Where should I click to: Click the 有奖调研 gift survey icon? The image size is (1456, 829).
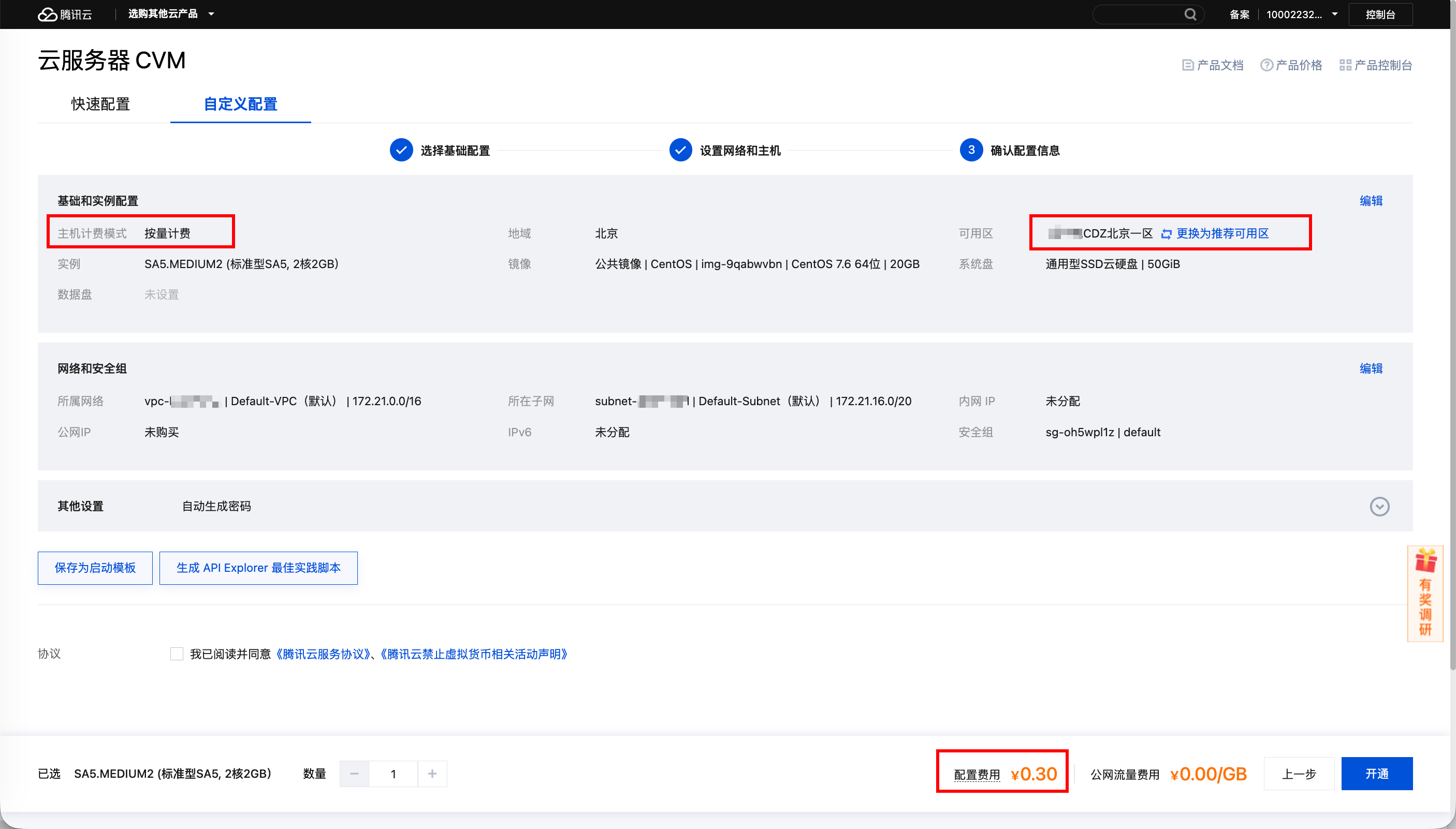1425,561
